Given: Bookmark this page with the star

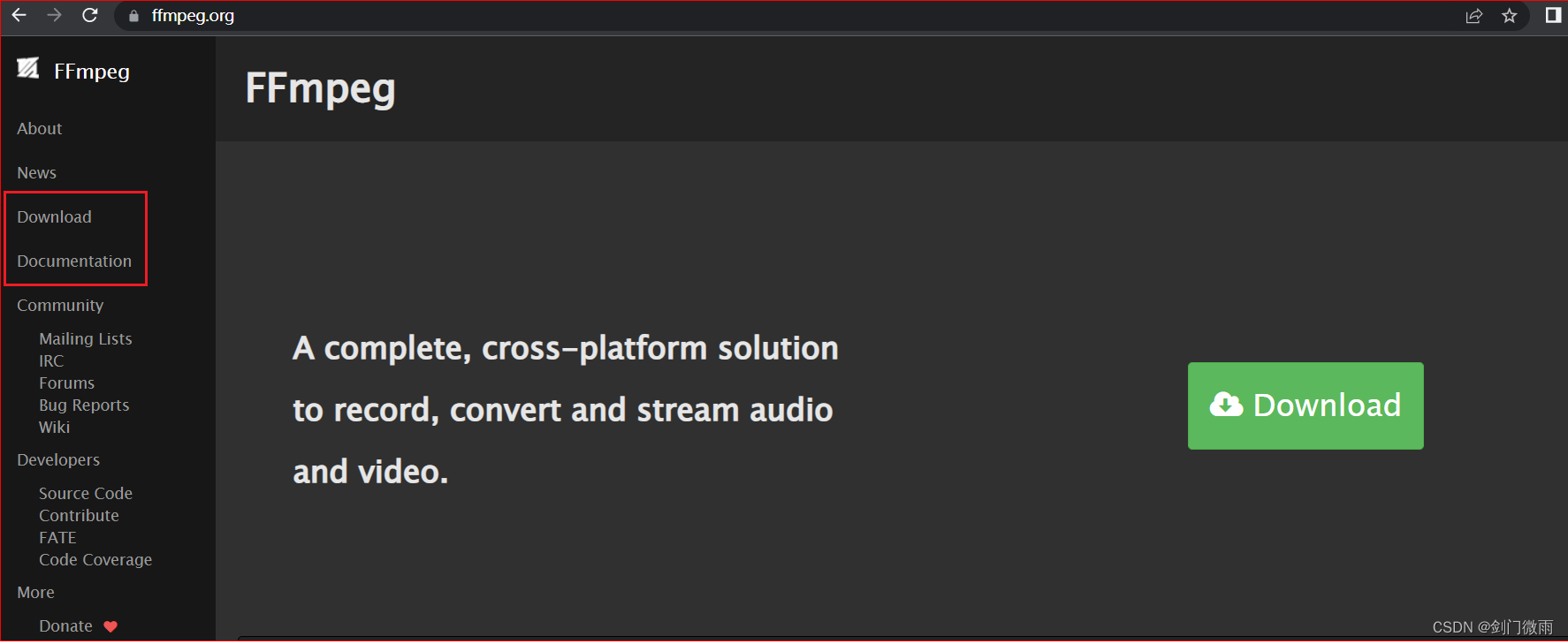Looking at the screenshot, I should [1509, 16].
